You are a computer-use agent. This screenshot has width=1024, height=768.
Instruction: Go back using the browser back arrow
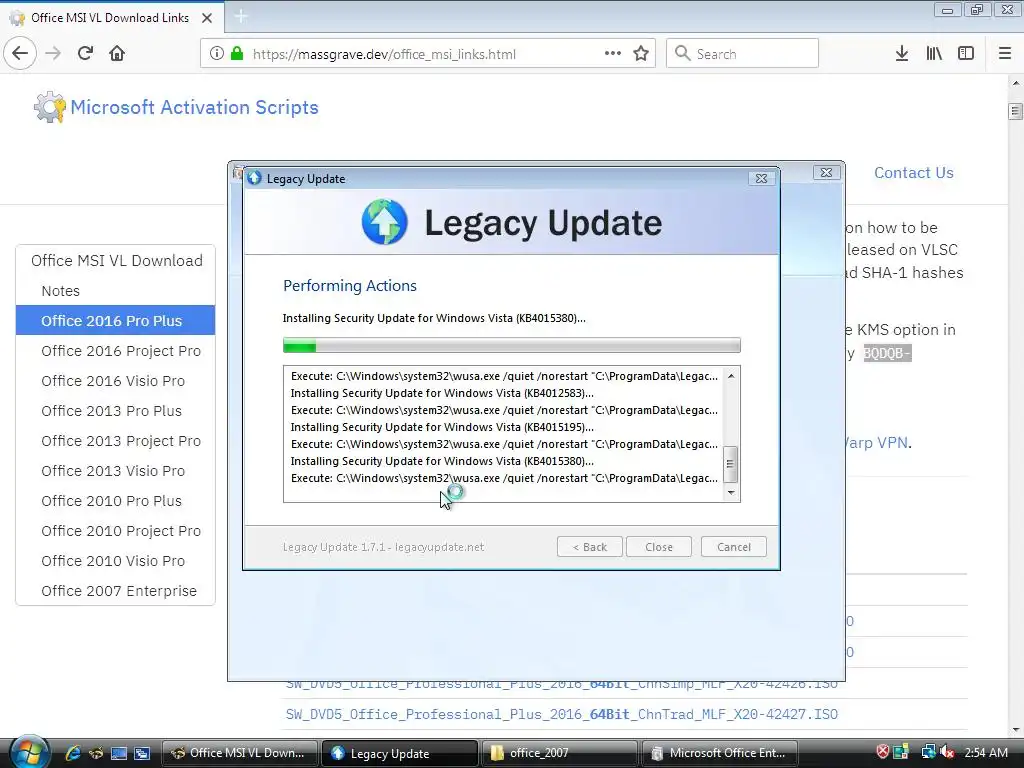pos(20,53)
